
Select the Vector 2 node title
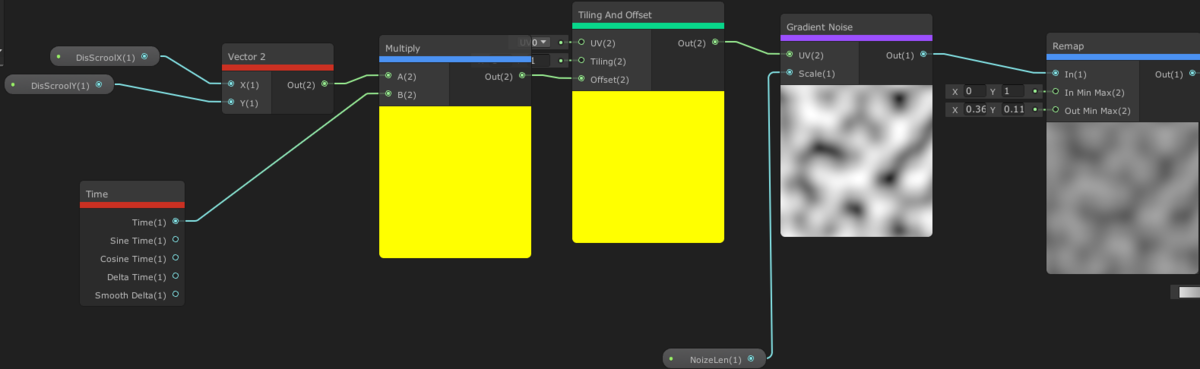tap(247, 56)
